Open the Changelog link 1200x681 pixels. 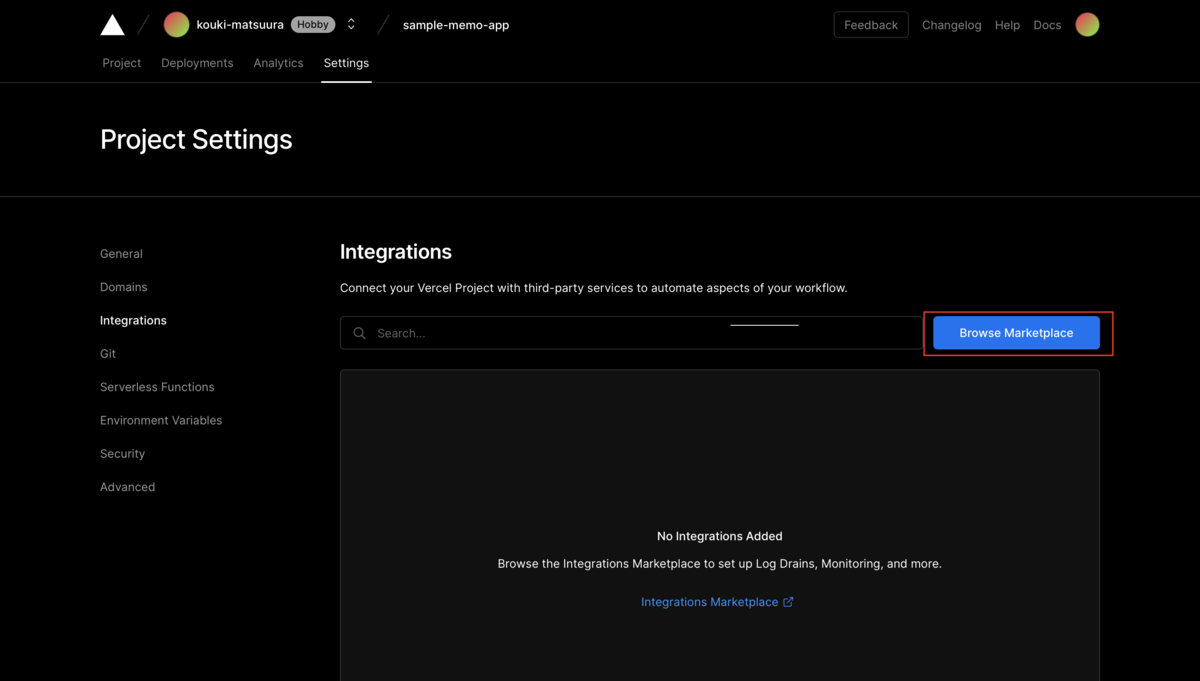click(951, 25)
